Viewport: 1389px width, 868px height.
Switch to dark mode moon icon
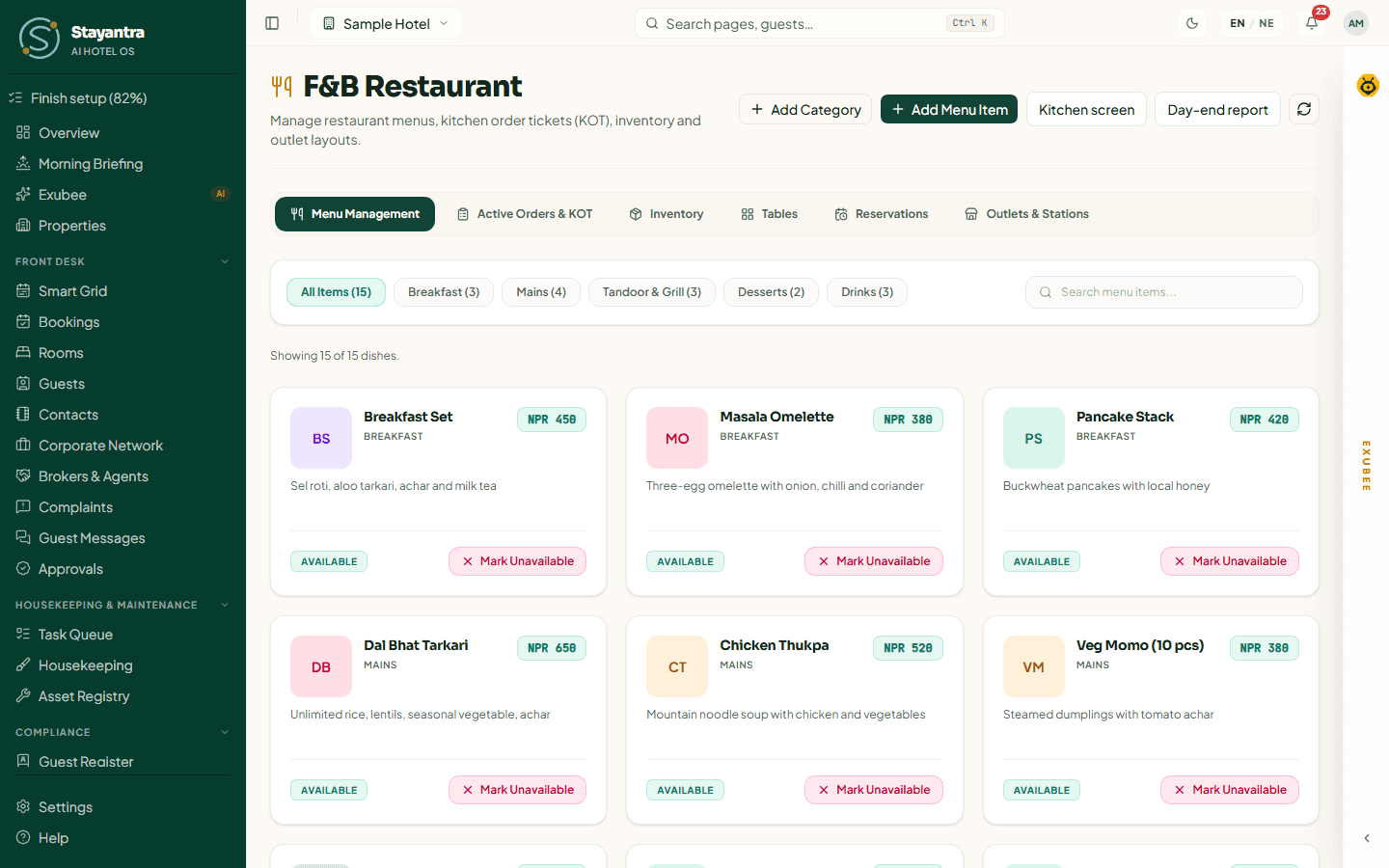point(1192,23)
